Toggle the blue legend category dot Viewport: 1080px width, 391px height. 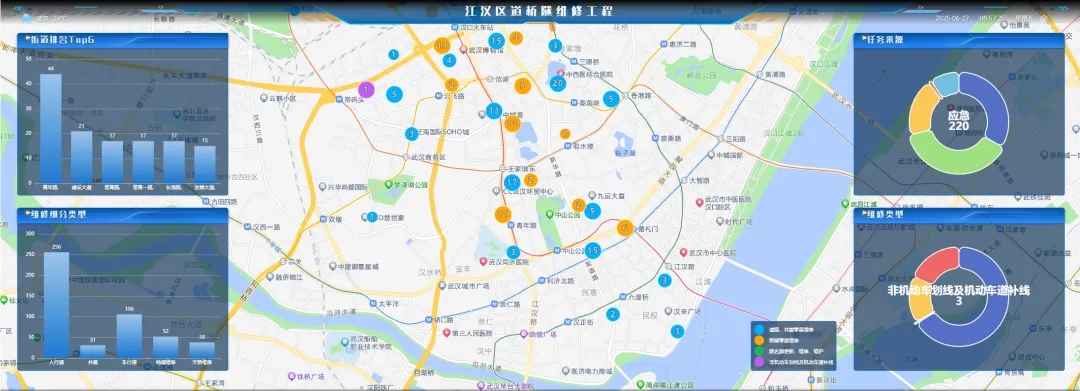(x=760, y=330)
